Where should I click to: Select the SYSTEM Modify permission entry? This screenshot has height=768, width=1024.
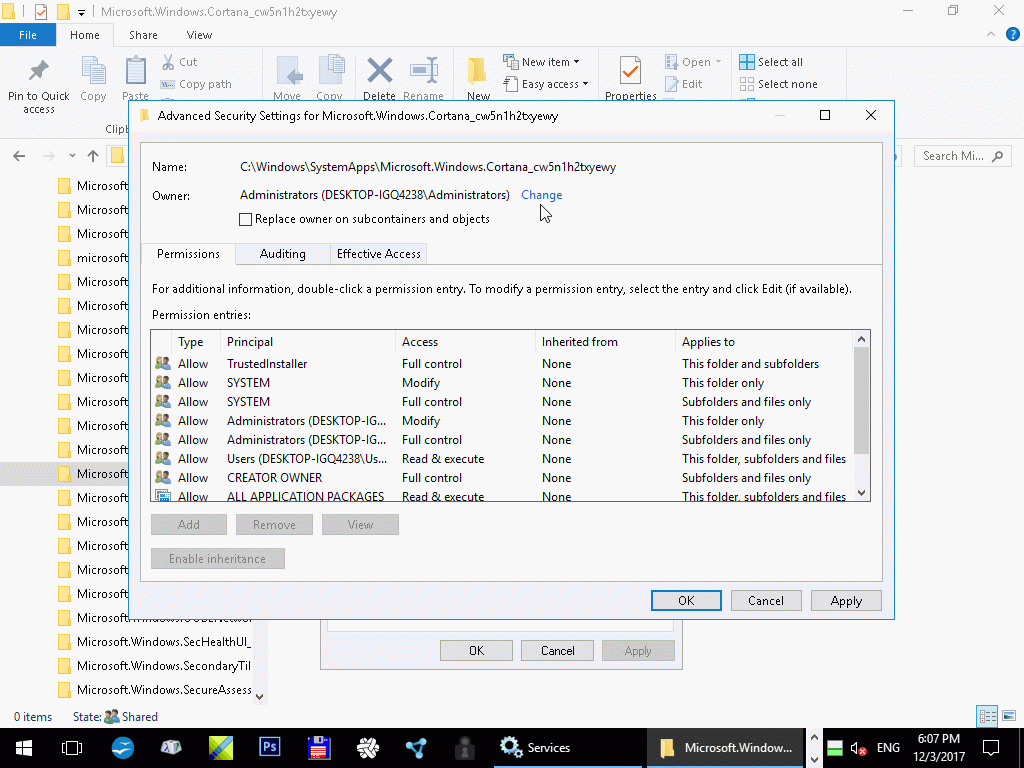(502, 383)
